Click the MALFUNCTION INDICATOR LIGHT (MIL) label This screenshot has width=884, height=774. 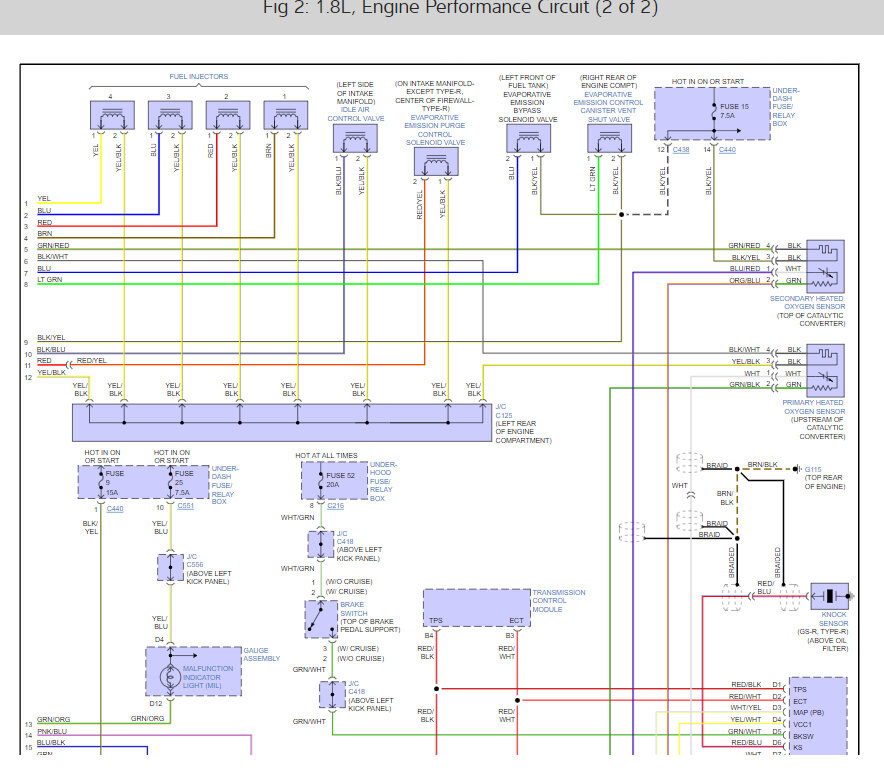(x=207, y=677)
